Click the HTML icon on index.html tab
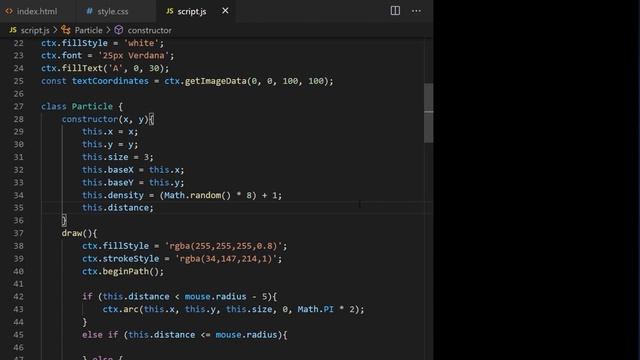Viewport: 640px width, 360px height. pyautogui.click(x=9, y=11)
